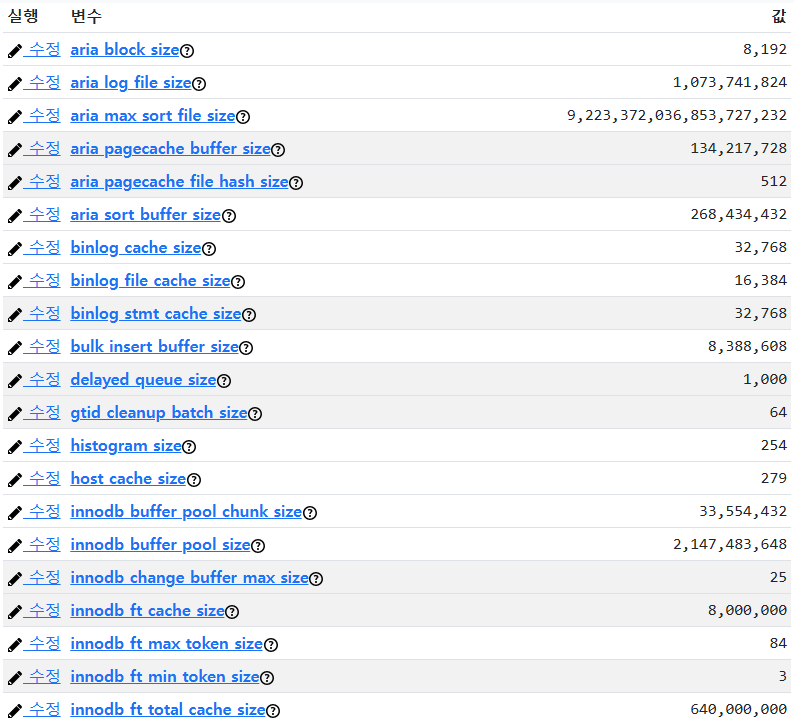Click 수정 for binlog file cache size
Image resolution: width=794 pixels, height=721 pixels.
(34, 281)
